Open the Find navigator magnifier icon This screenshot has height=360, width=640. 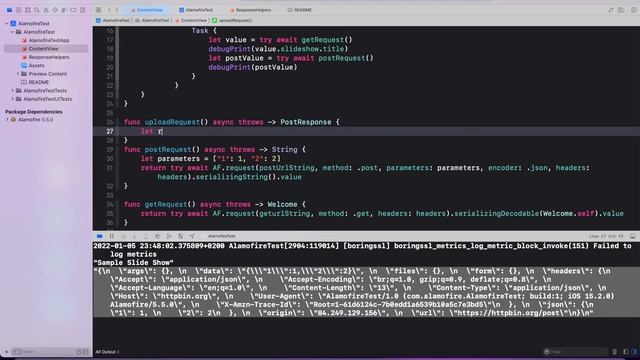pyautogui.click(x=37, y=10)
